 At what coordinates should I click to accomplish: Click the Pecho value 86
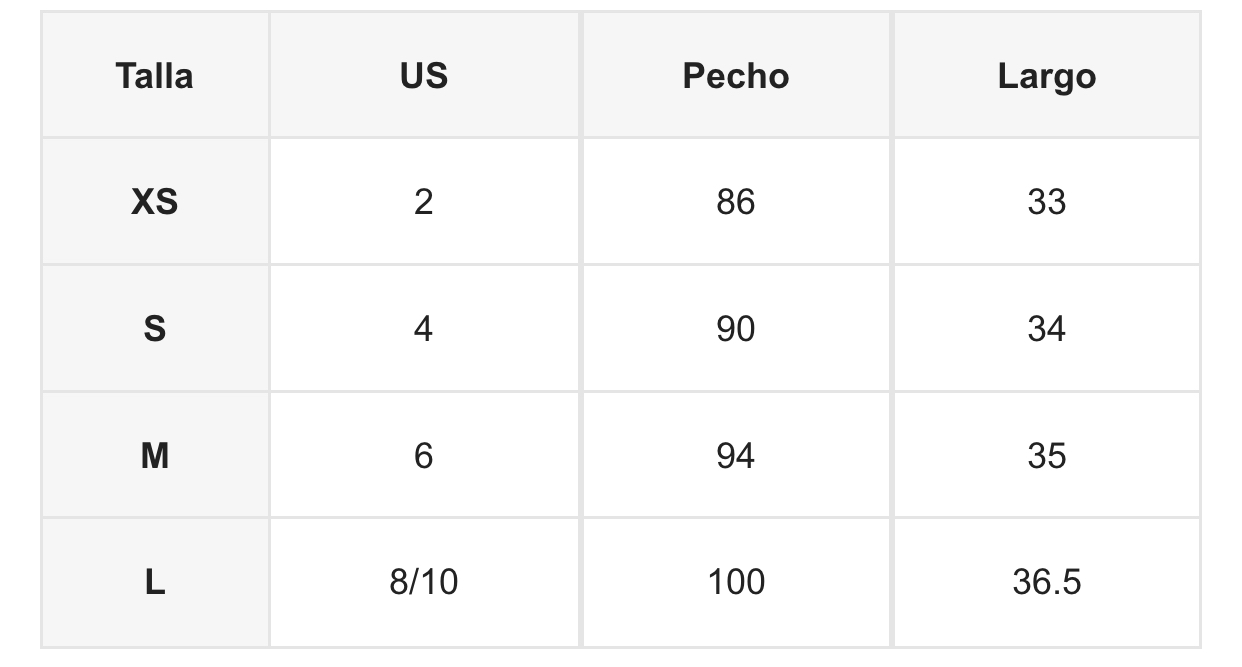click(x=736, y=202)
